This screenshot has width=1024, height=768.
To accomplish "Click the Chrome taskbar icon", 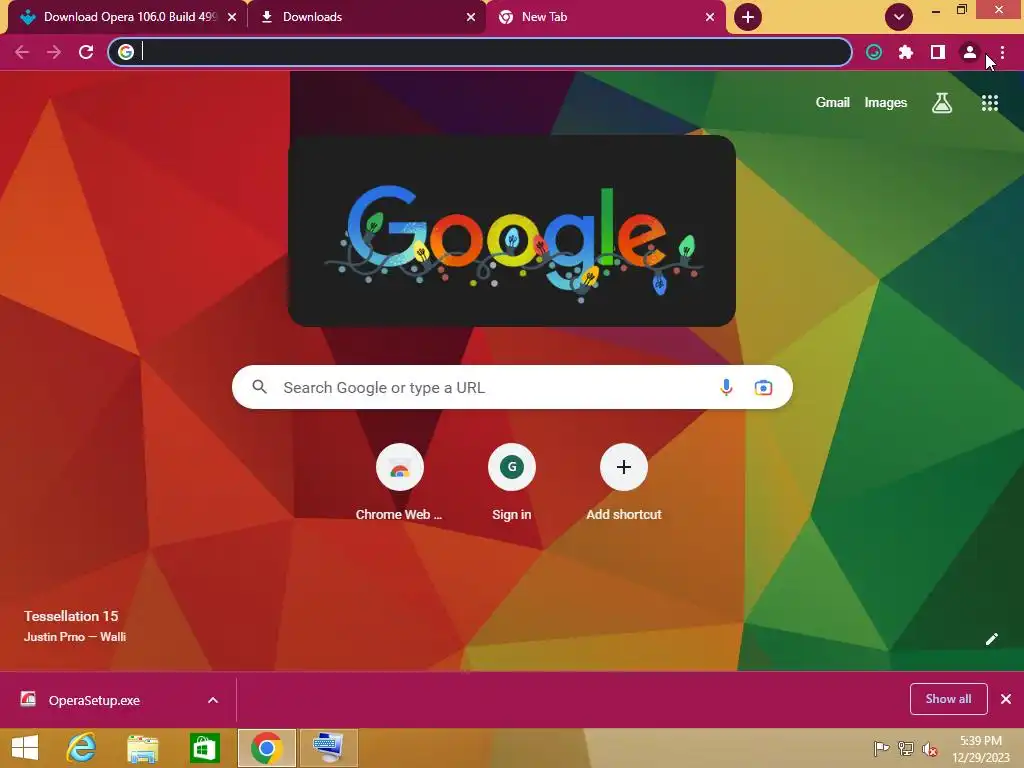I will 266,748.
